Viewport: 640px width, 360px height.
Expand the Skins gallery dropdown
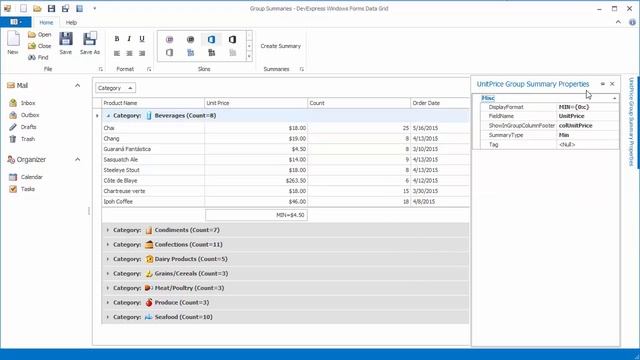pos(249,57)
